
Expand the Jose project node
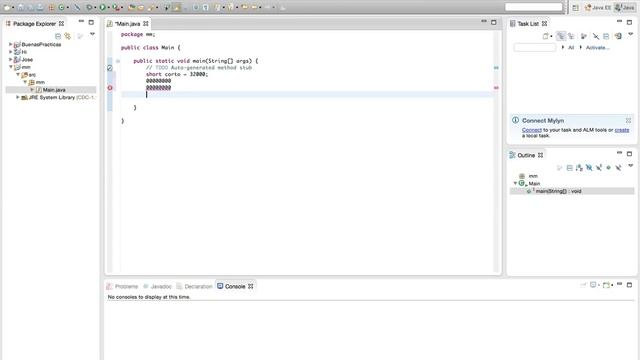pyautogui.click(x=10, y=59)
